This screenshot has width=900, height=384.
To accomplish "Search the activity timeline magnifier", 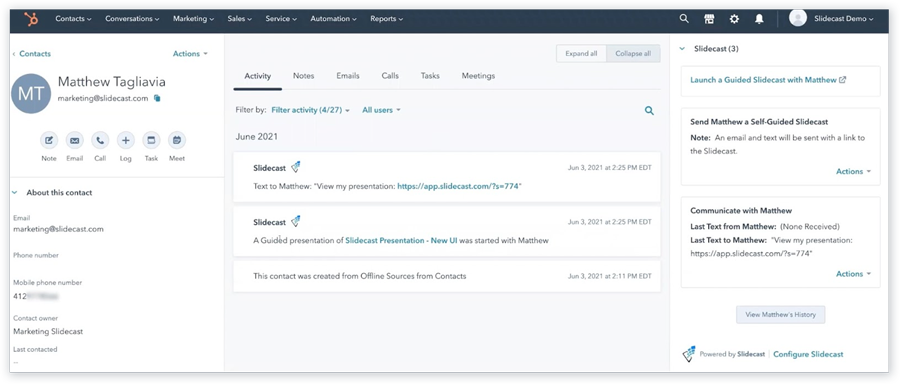I will coord(649,111).
